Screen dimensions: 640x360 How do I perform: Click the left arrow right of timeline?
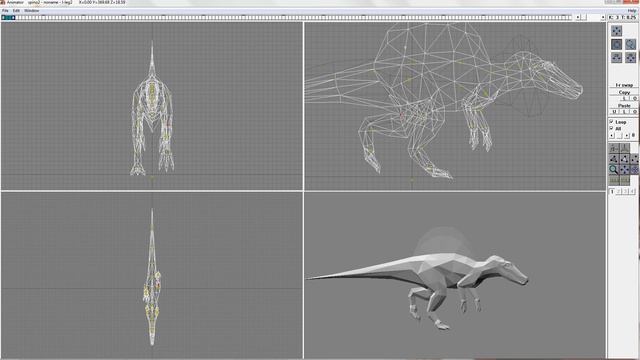(578, 17)
